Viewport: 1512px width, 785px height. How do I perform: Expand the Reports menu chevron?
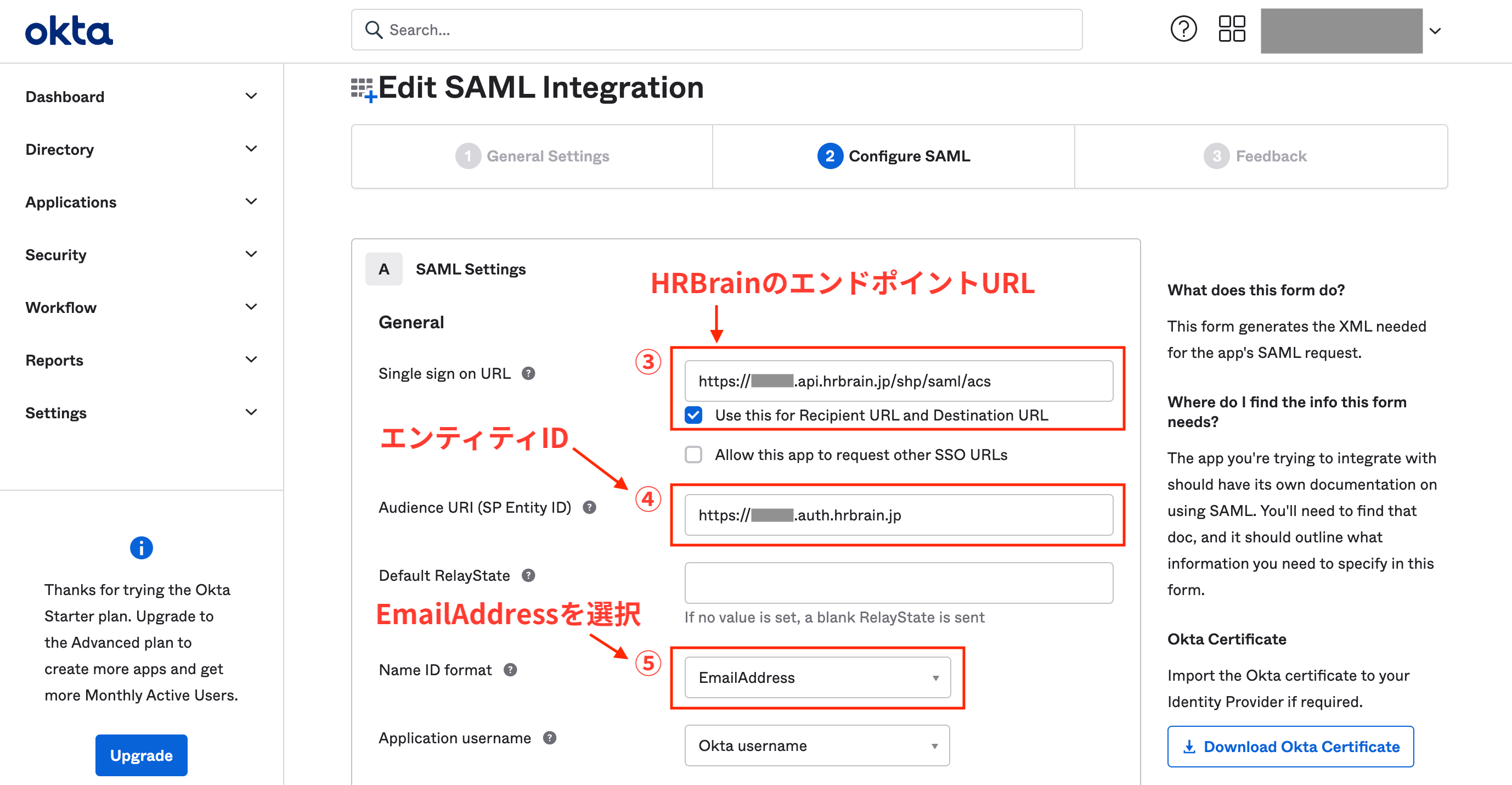(251, 360)
